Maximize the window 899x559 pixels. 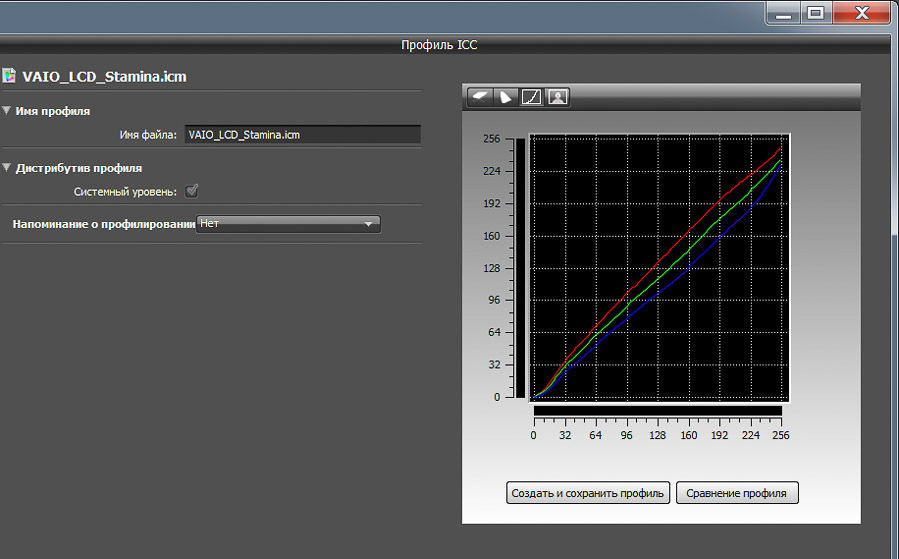click(x=816, y=13)
